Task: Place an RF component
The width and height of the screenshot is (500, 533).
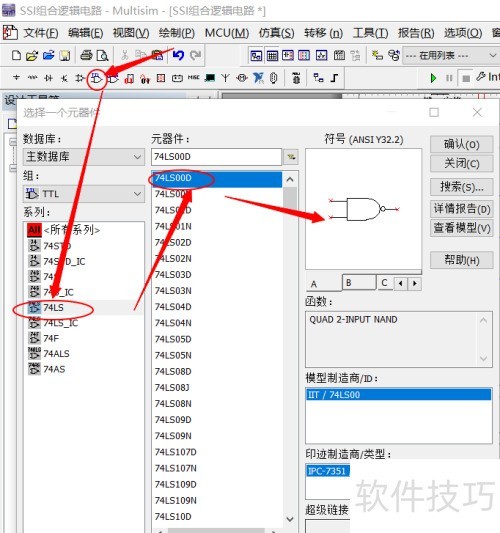Action: coord(225,78)
